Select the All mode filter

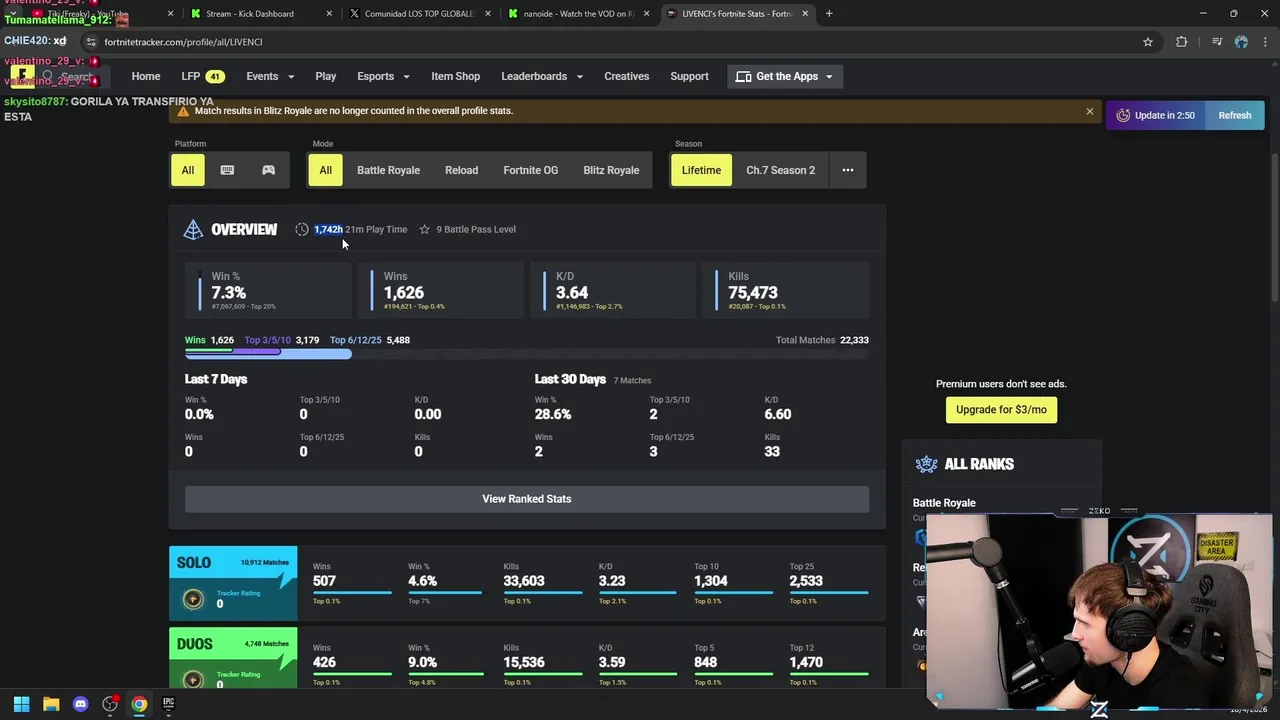325,170
